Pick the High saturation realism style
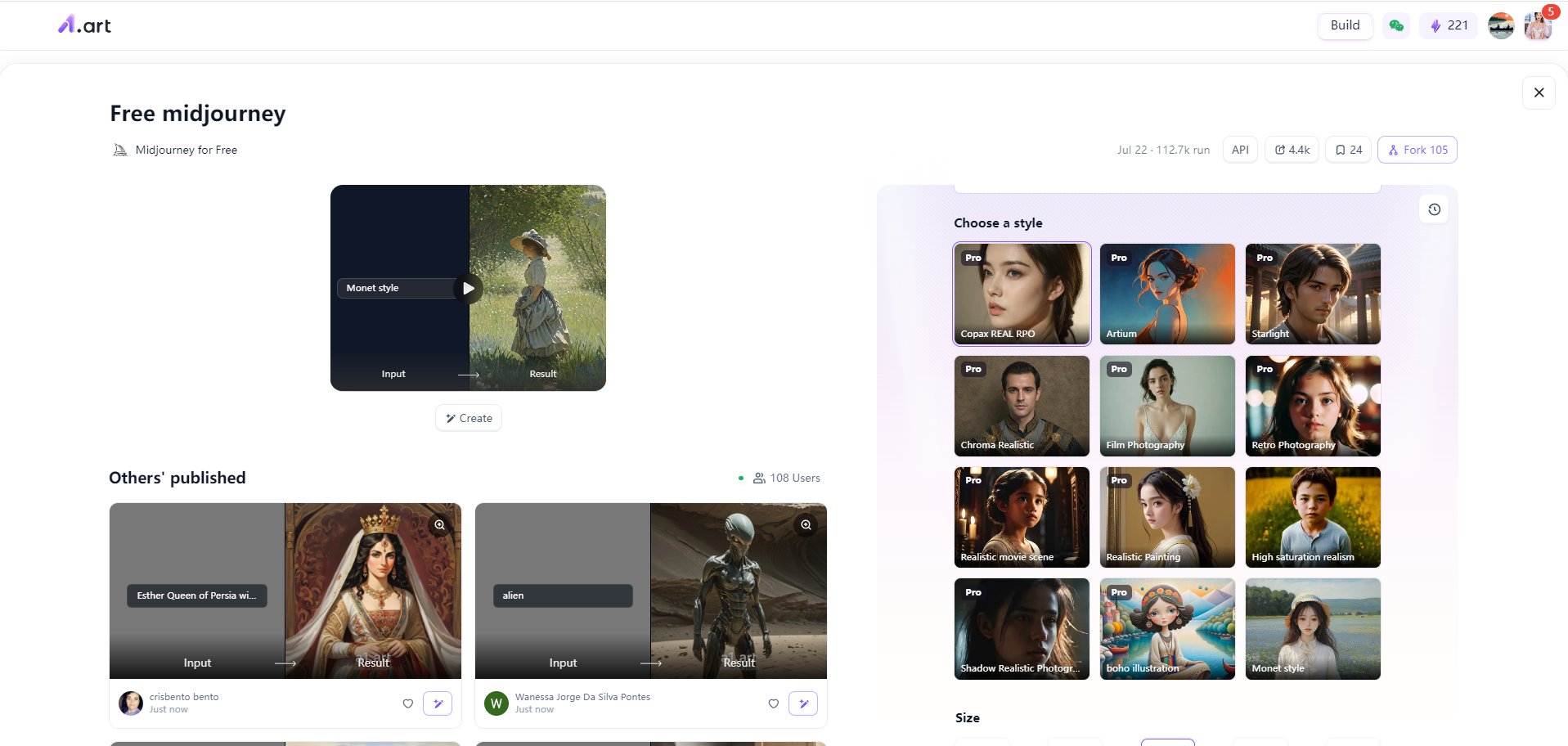 [1313, 517]
